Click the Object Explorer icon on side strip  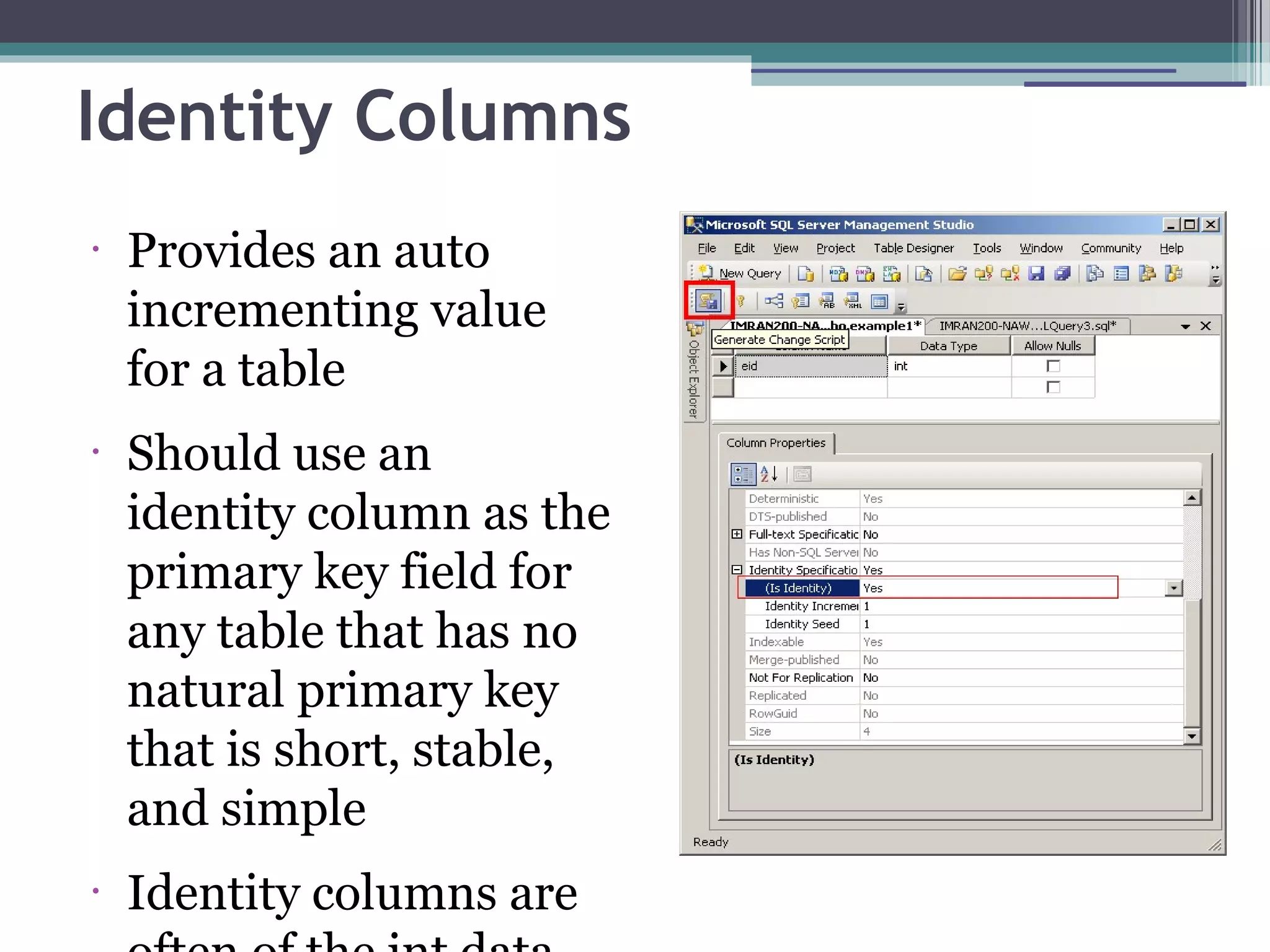click(x=695, y=329)
